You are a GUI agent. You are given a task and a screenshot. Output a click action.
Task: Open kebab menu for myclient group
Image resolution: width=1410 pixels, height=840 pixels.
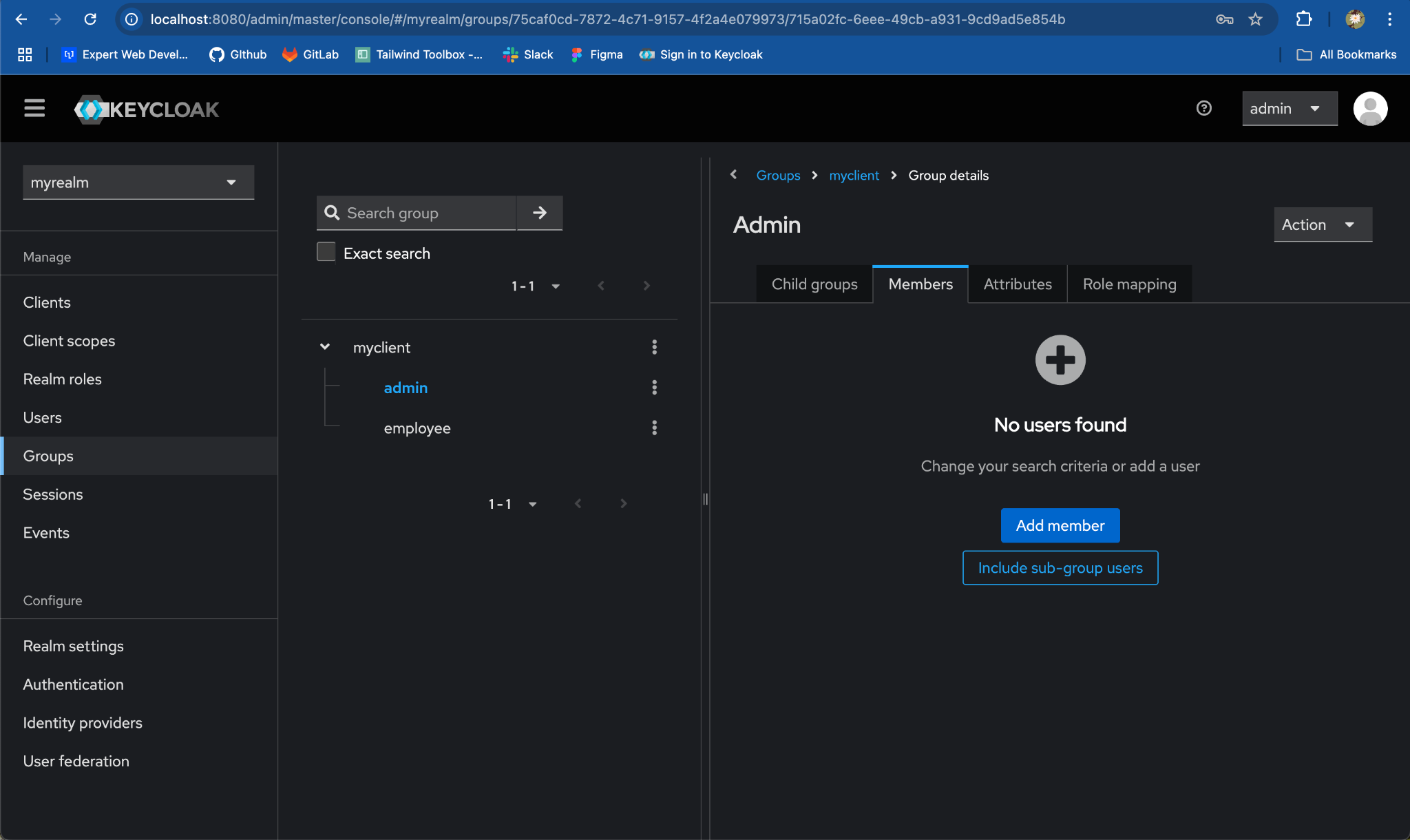[654, 347]
